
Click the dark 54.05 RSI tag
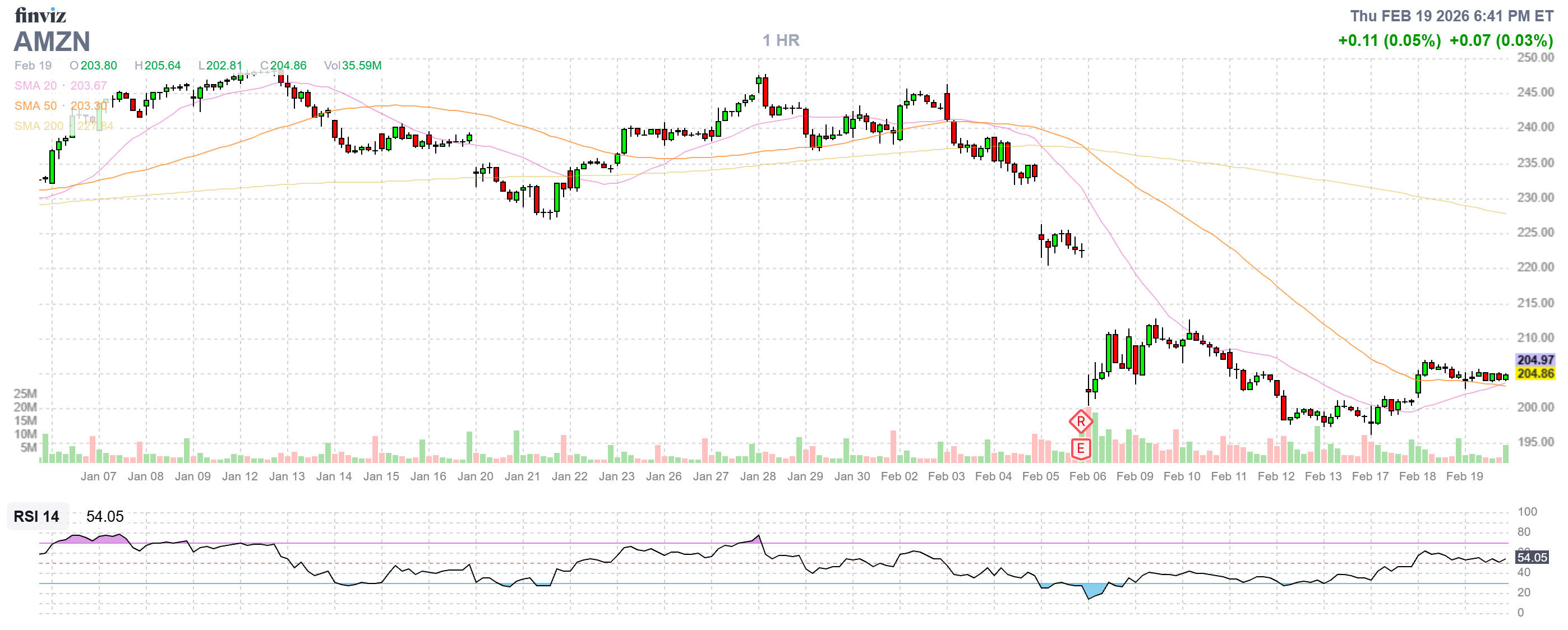coord(1532,557)
